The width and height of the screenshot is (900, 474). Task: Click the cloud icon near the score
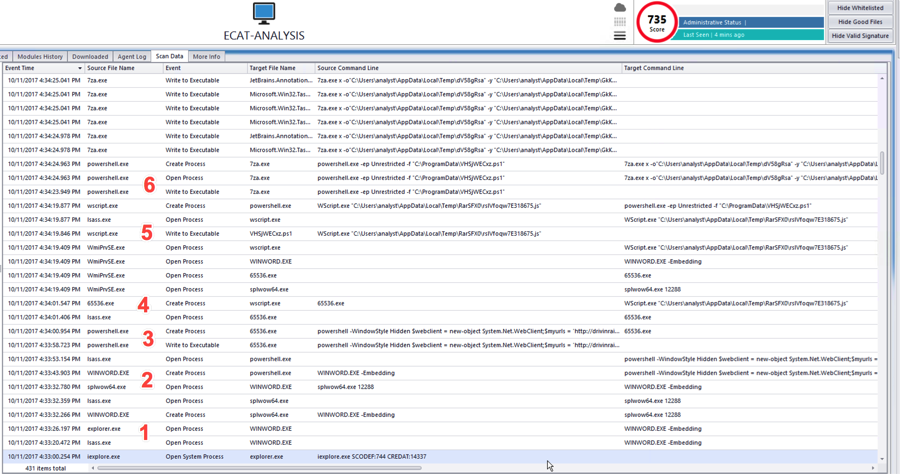pyautogui.click(x=620, y=8)
